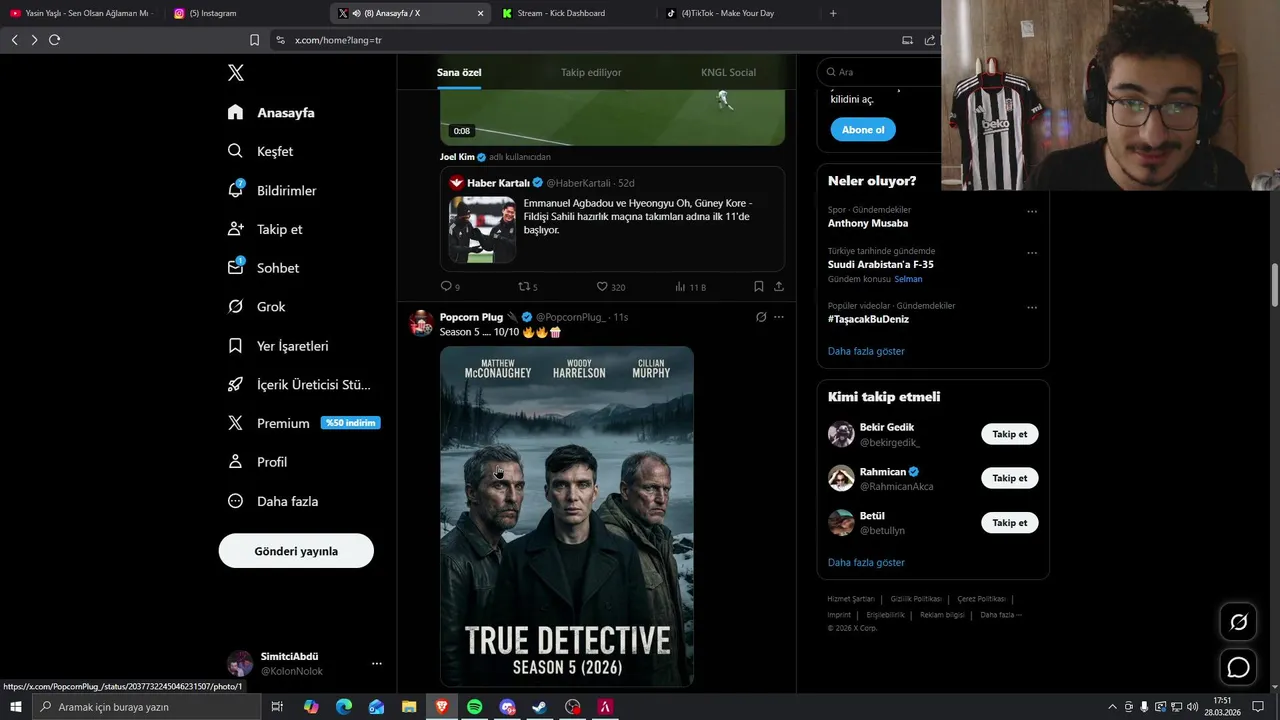The width and height of the screenshot is (1280, 720).
Task: Open Steam from taskbar
Action: [x=539, y=707]
